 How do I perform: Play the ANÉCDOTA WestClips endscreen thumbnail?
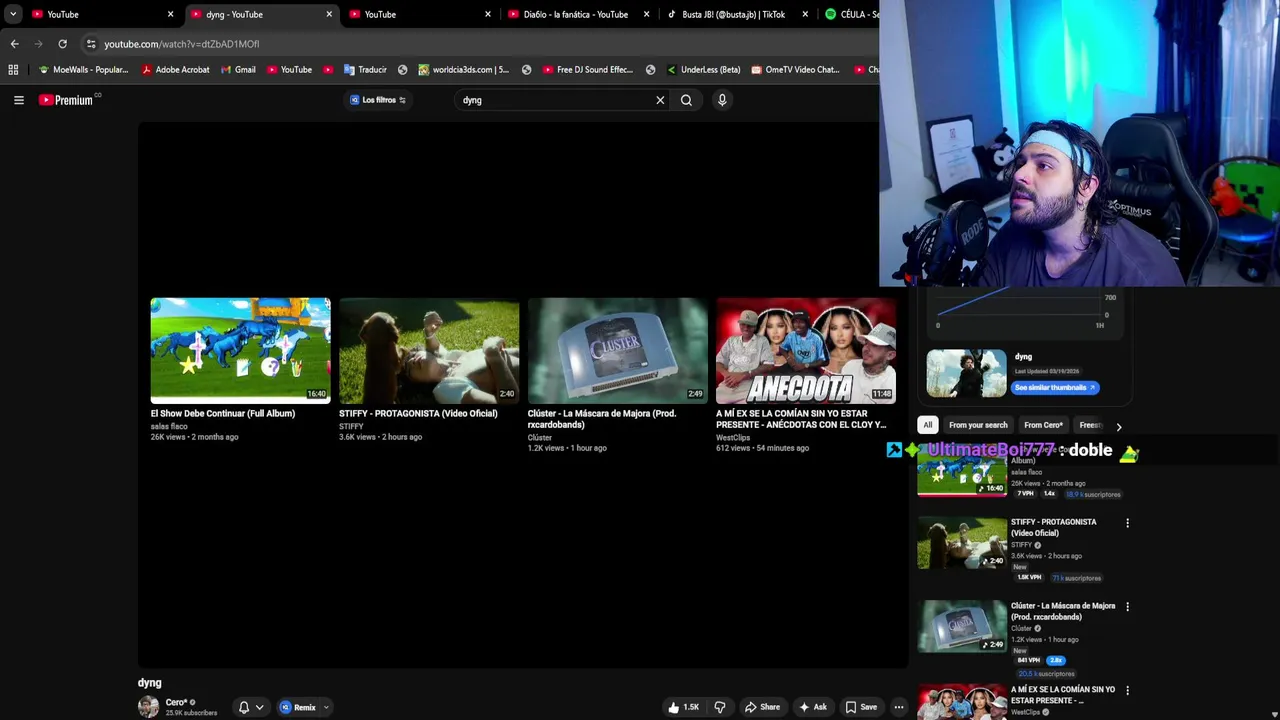(x=805, y=350)
